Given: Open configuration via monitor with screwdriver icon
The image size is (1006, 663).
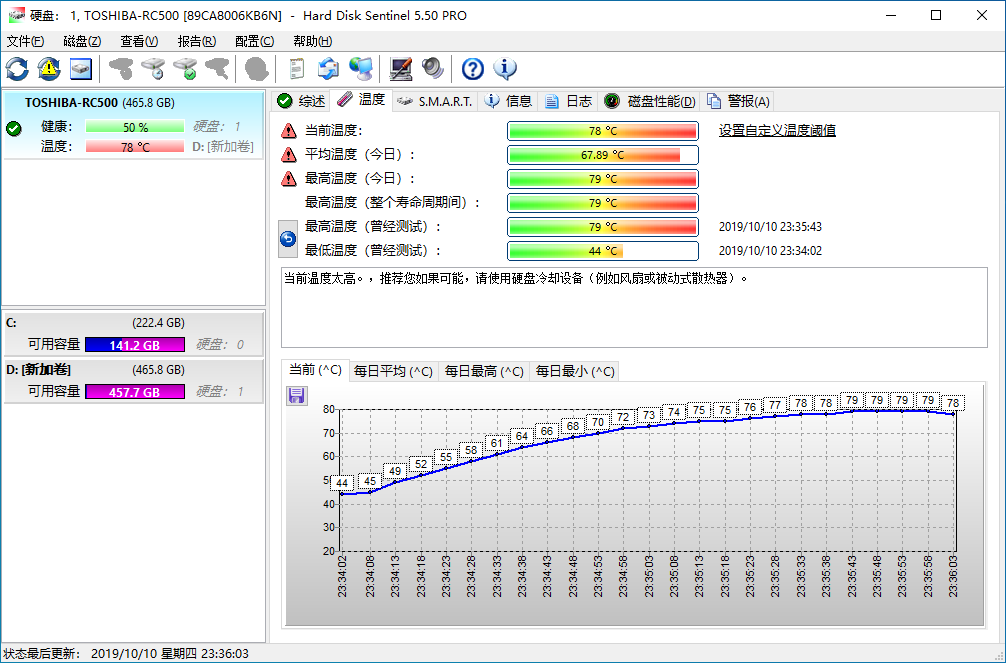Looking at the screenshot, I should (401, 69).
